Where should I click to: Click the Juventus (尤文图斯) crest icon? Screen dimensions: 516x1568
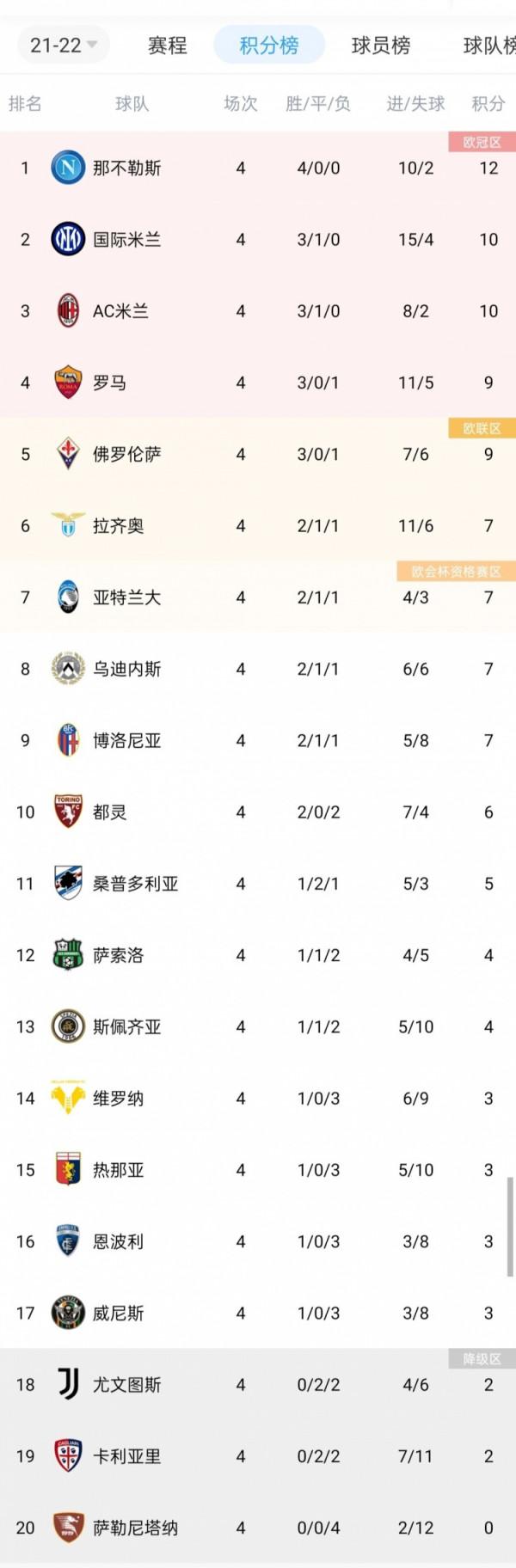coord(66,1385)
